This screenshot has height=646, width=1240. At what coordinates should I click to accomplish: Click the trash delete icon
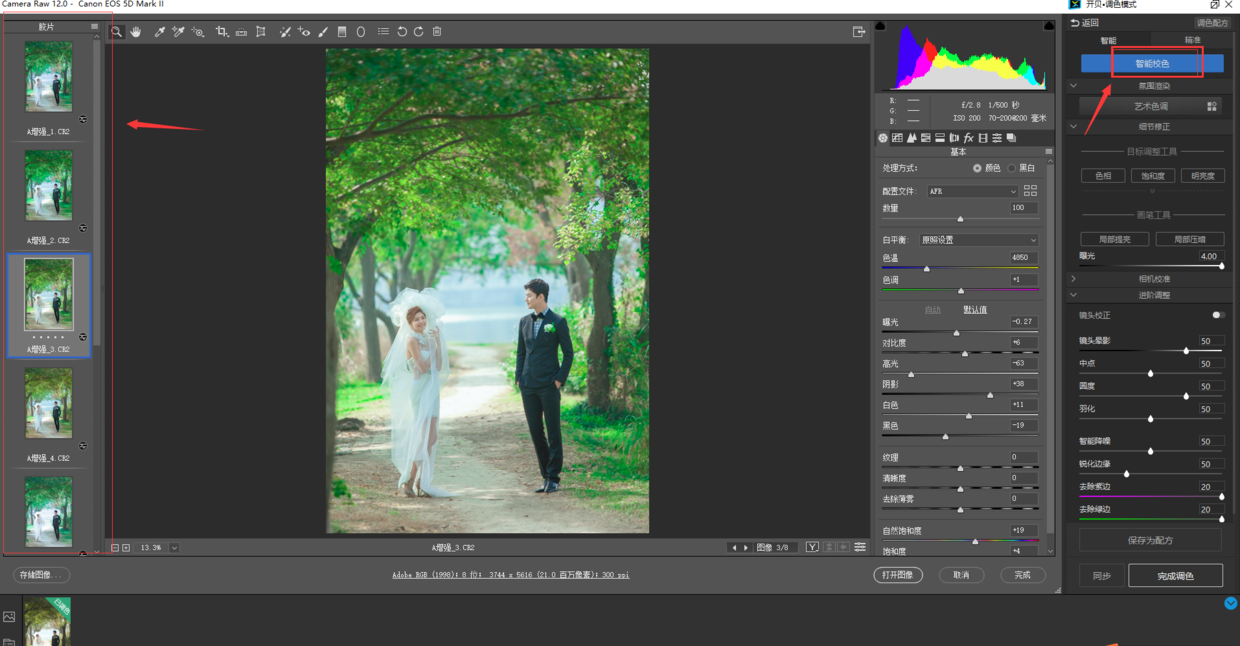437,32
